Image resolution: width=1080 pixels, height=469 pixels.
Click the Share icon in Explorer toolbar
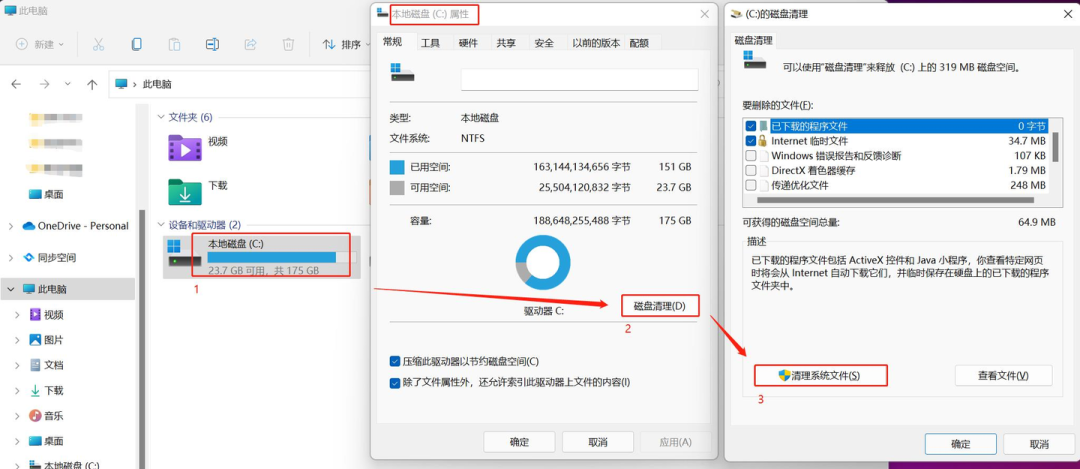point(250,44)
